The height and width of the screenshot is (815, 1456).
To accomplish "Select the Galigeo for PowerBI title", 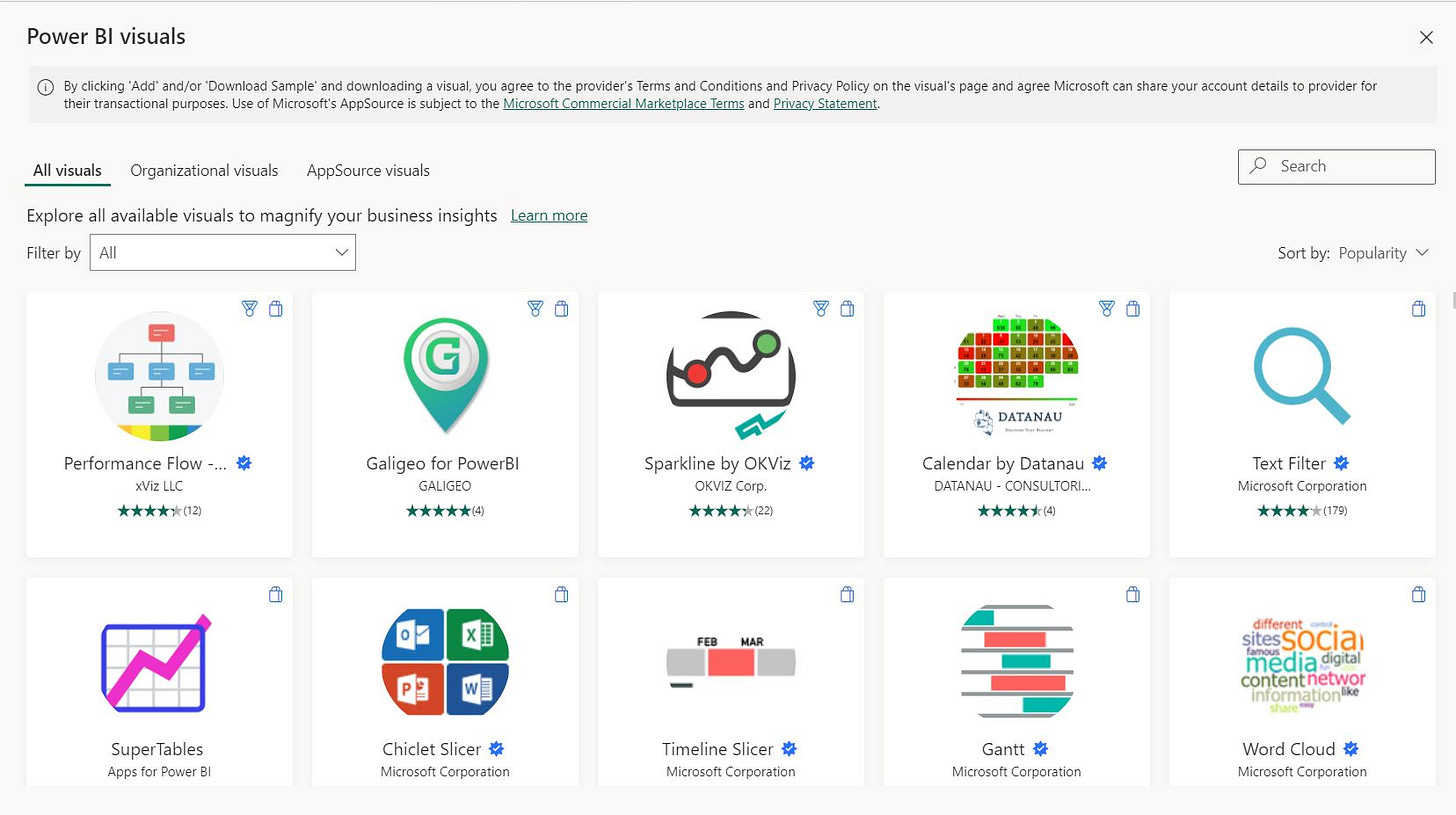I will [443, 463].
